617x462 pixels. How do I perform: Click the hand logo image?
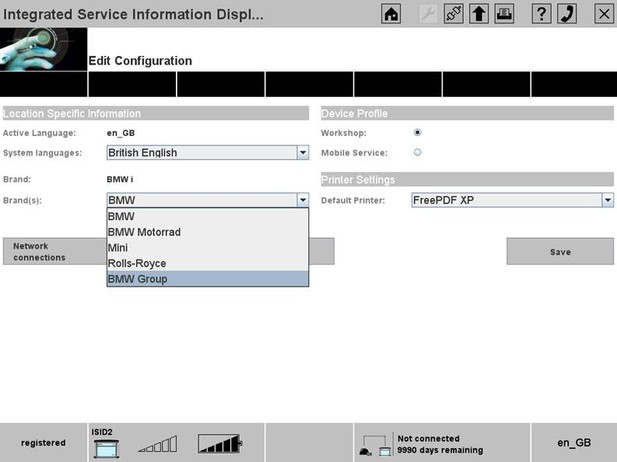pos(43,49)
